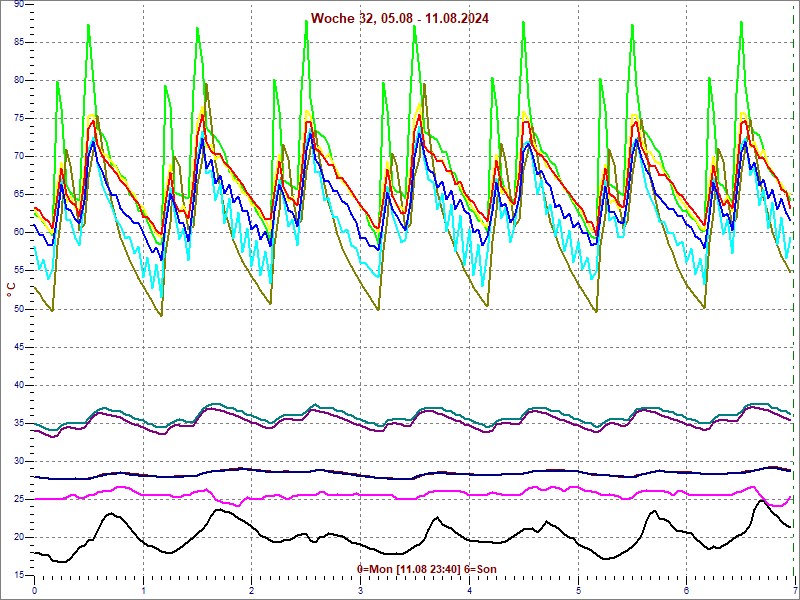
Task: Click the footer label "0=Mon [11.08 23:40] 6=Son"
Action: pos(427,569)
